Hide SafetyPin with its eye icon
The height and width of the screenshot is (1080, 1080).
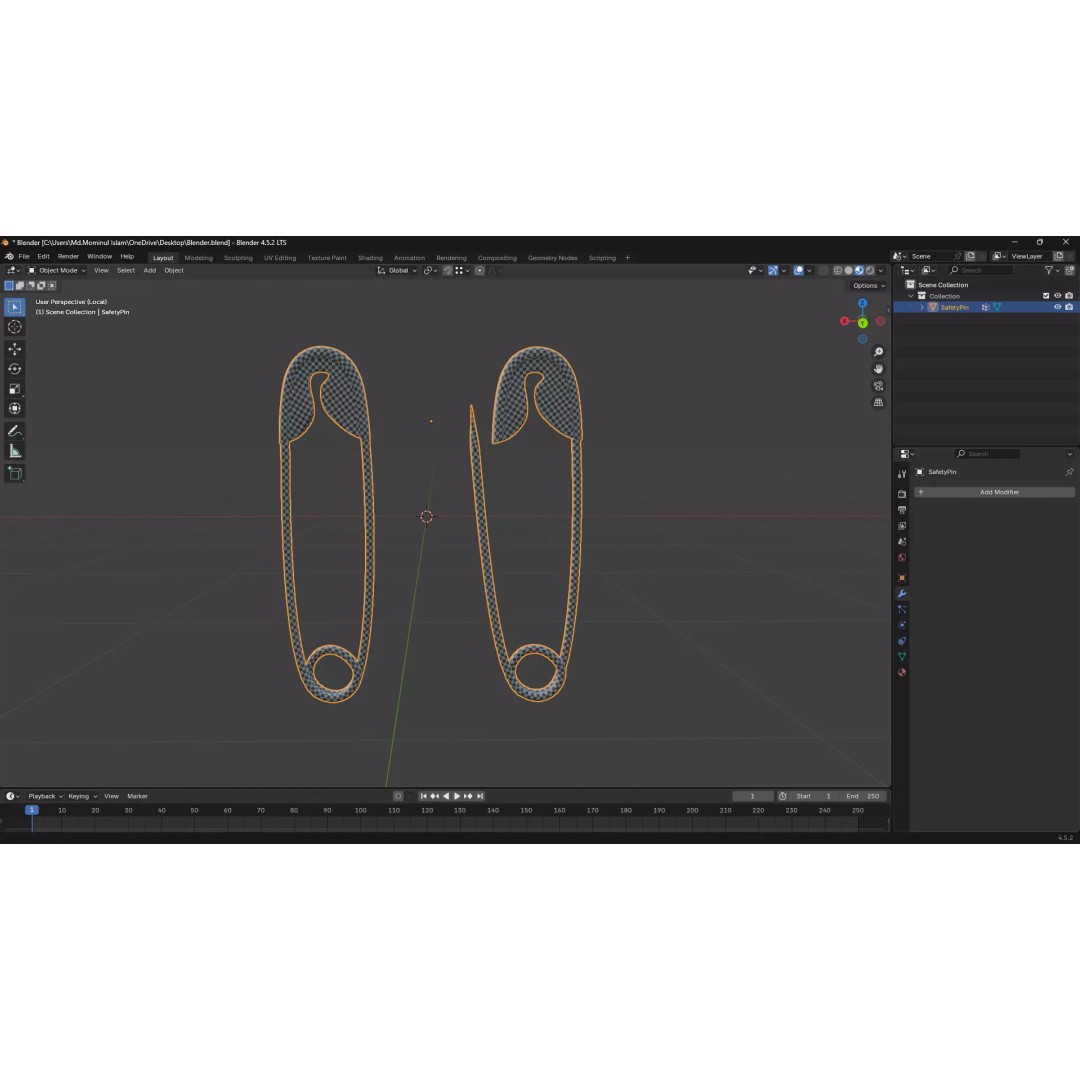(1057, 307)
